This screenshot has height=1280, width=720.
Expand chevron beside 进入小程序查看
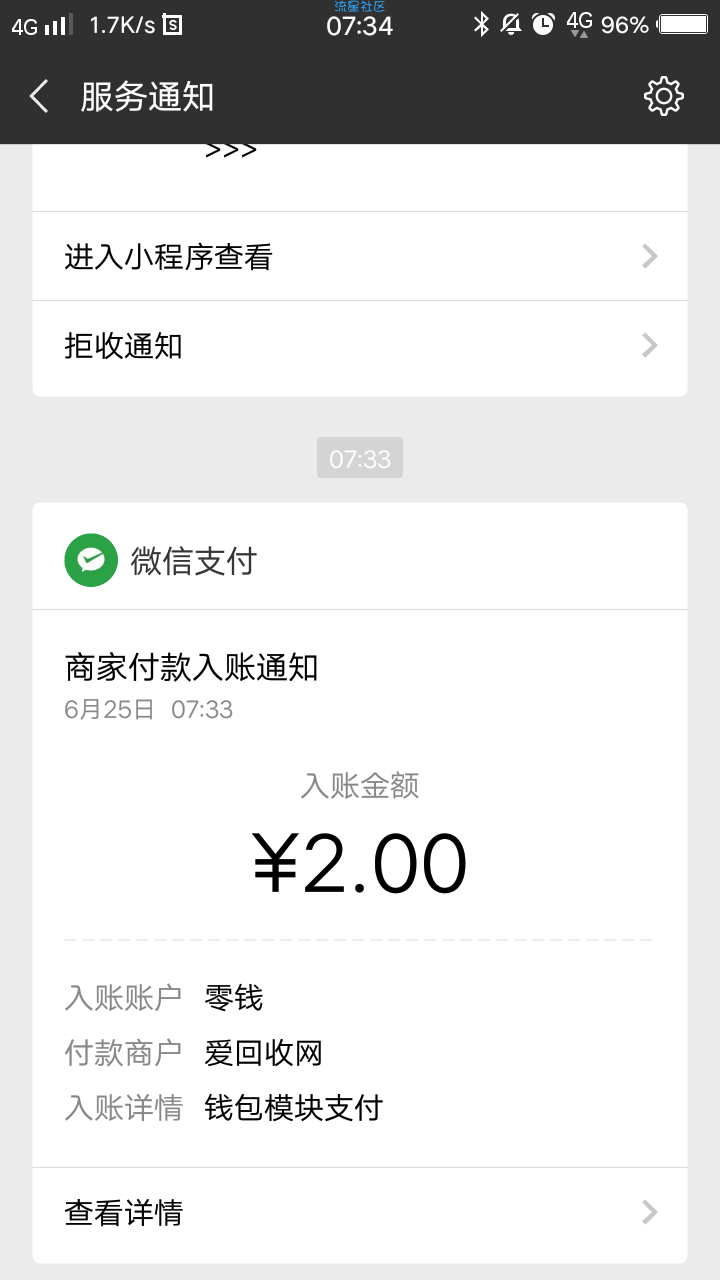tap(650, 257)
